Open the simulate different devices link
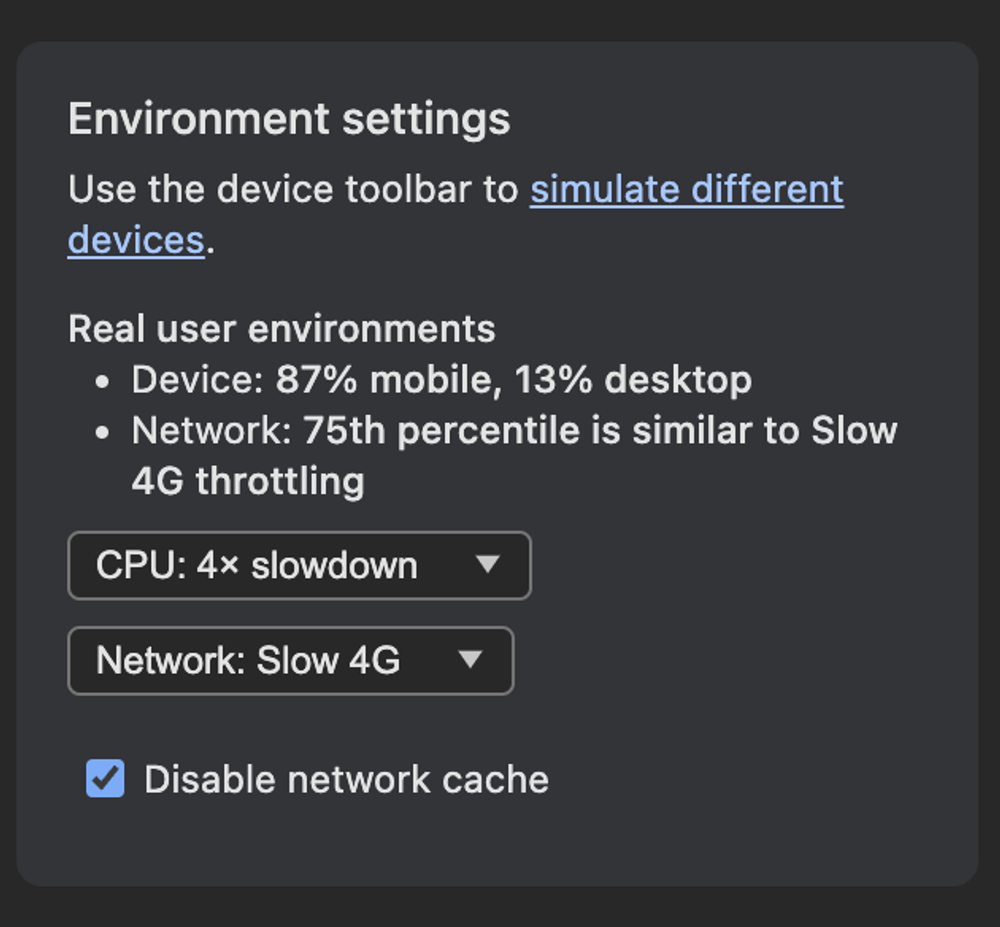 686,189
